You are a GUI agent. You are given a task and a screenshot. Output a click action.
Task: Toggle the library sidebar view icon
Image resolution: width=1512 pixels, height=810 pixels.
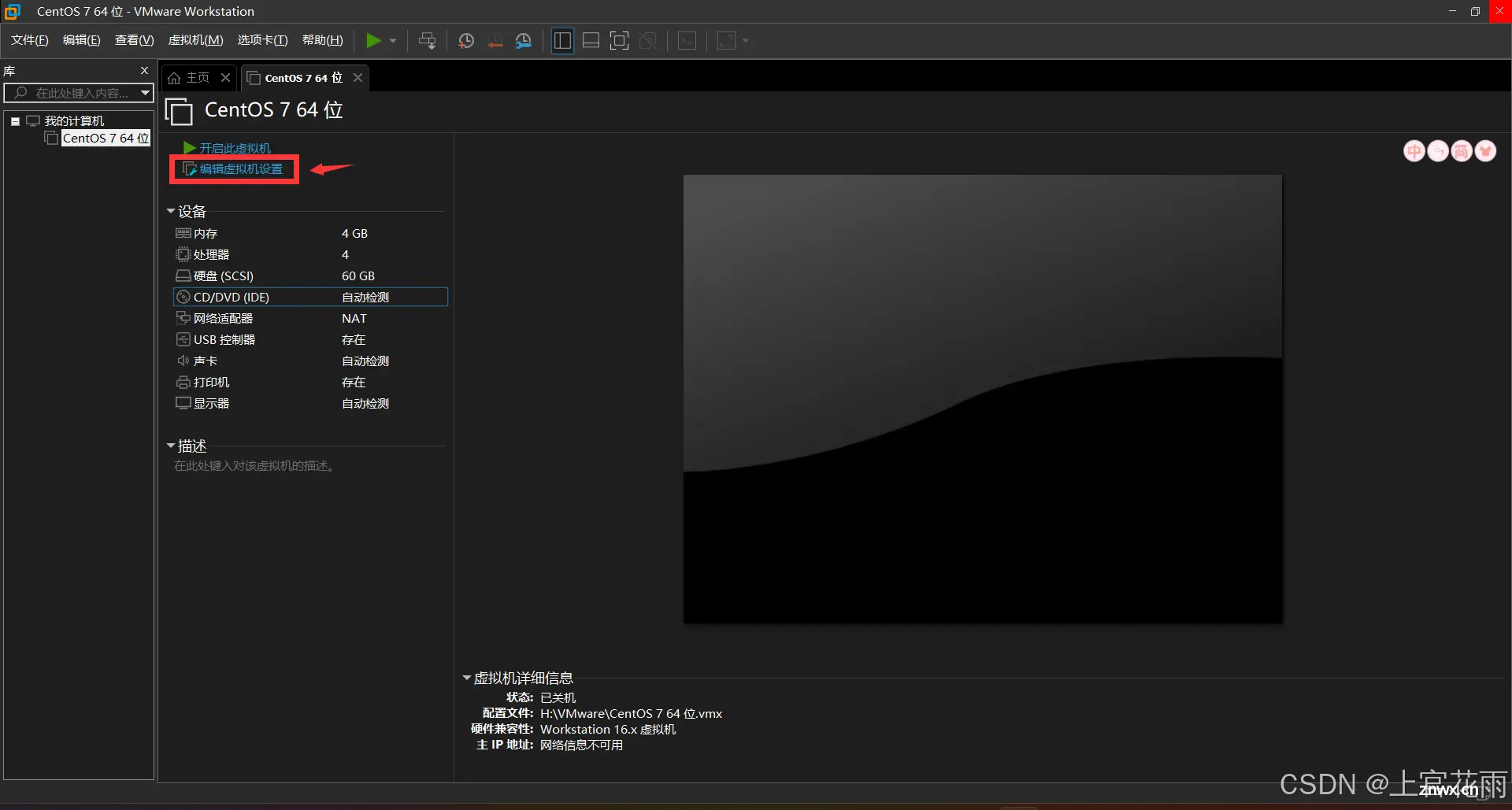tap(562, 41)
